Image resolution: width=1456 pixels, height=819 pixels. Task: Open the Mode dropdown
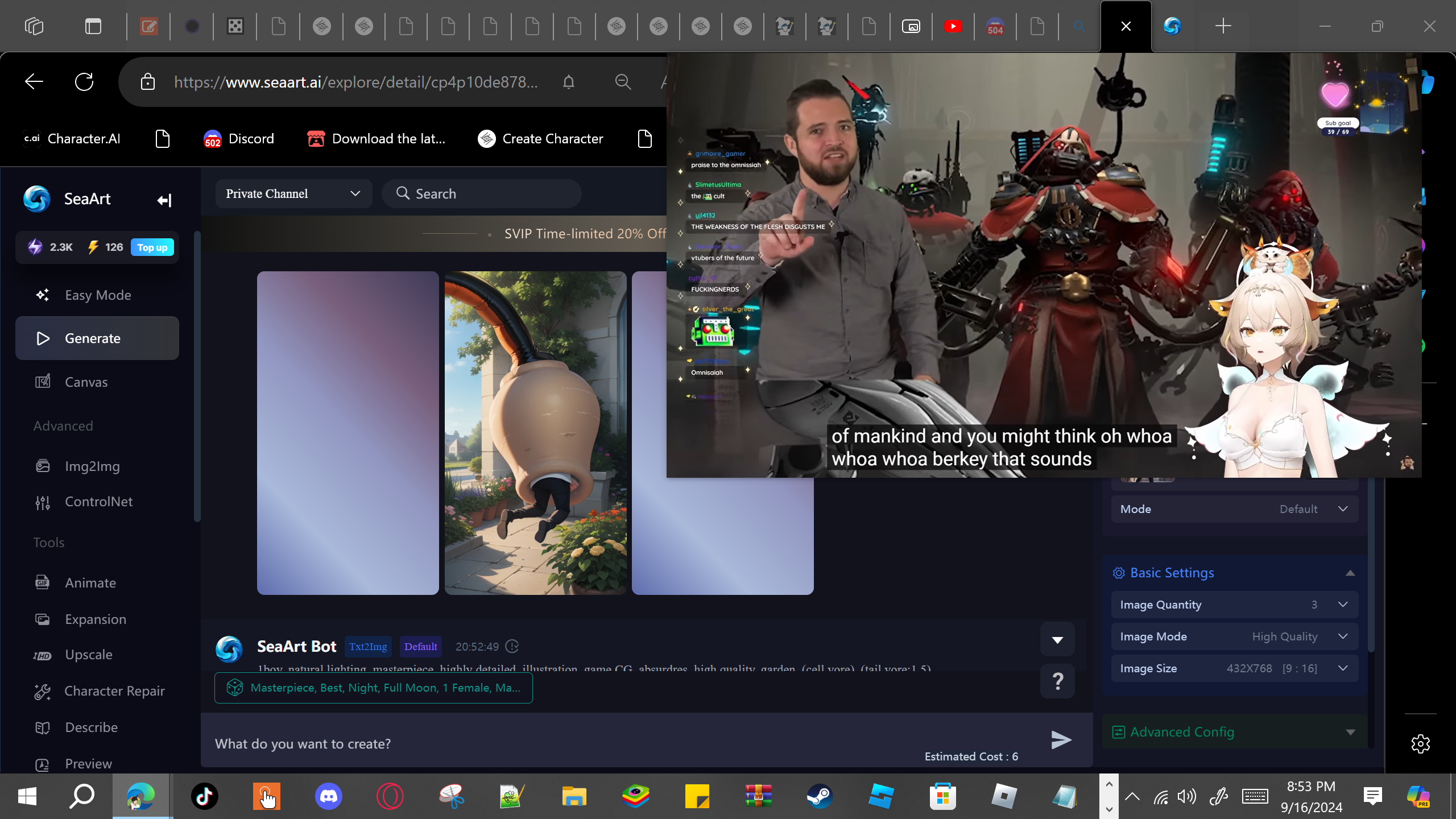pyautogui.click(x=1235, y=509)
